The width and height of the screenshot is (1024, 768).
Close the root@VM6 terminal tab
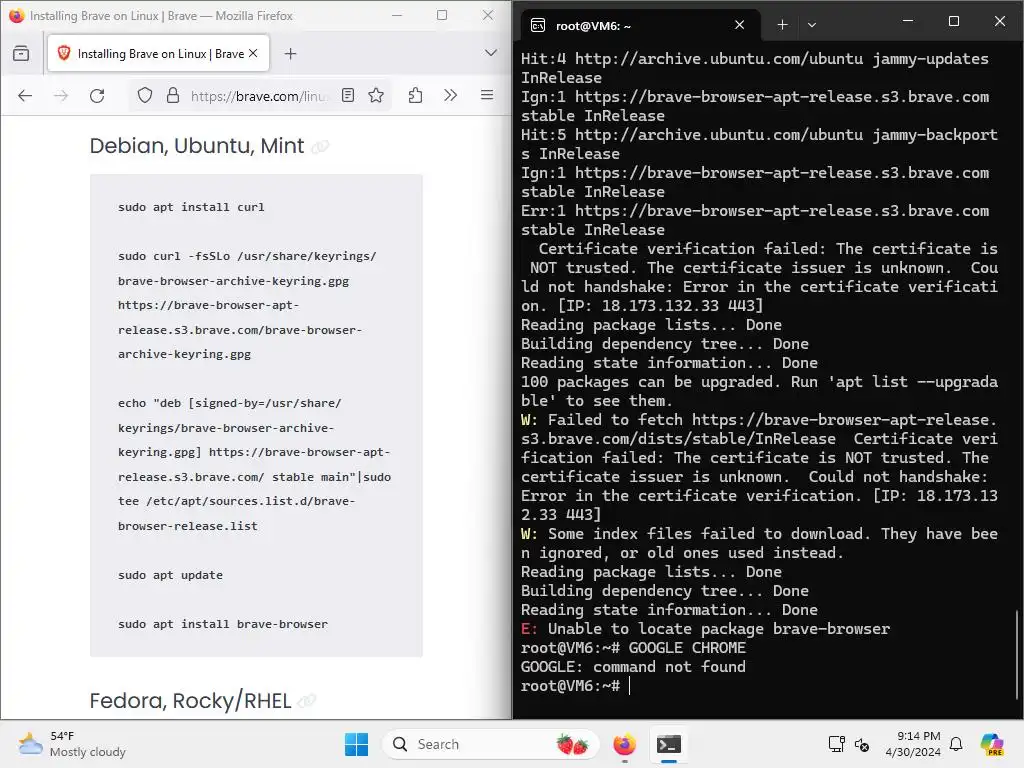click(739, 25)
